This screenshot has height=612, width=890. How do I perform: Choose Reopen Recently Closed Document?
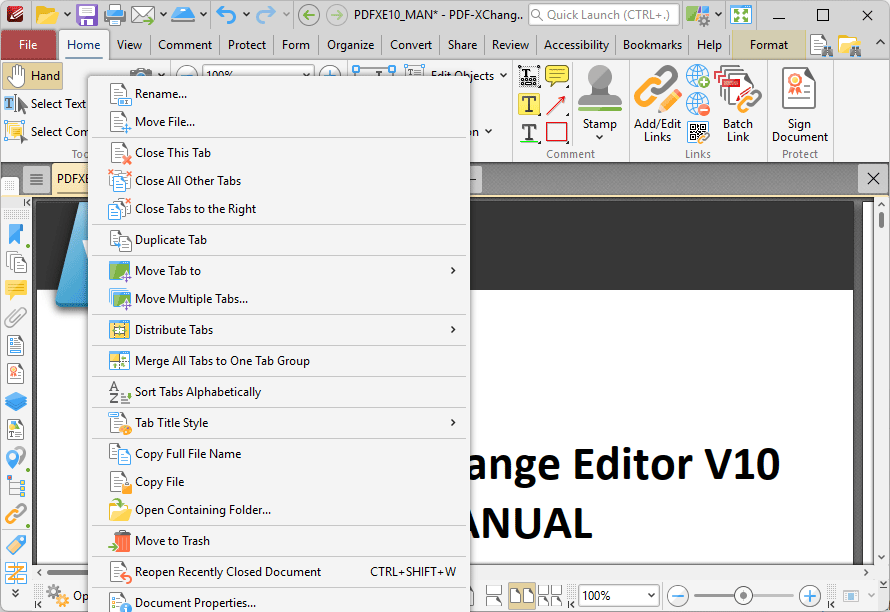[278, 572]
